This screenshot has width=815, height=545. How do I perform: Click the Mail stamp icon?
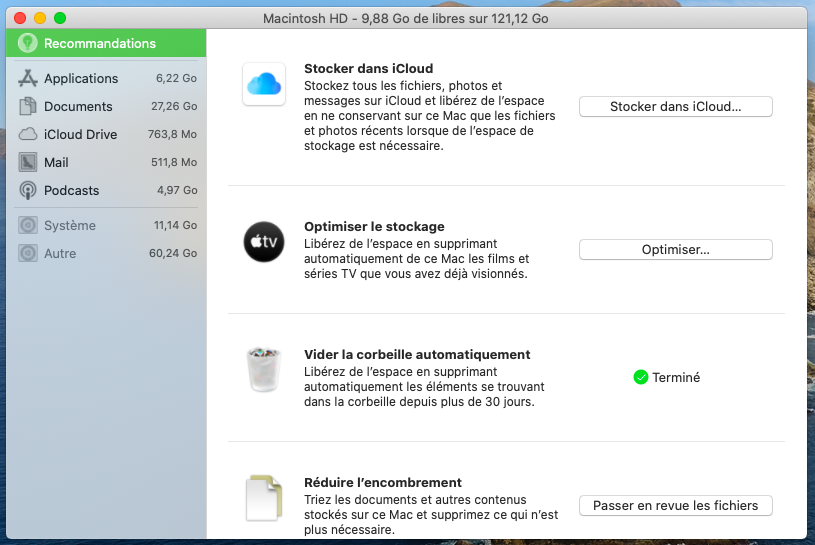28,163
